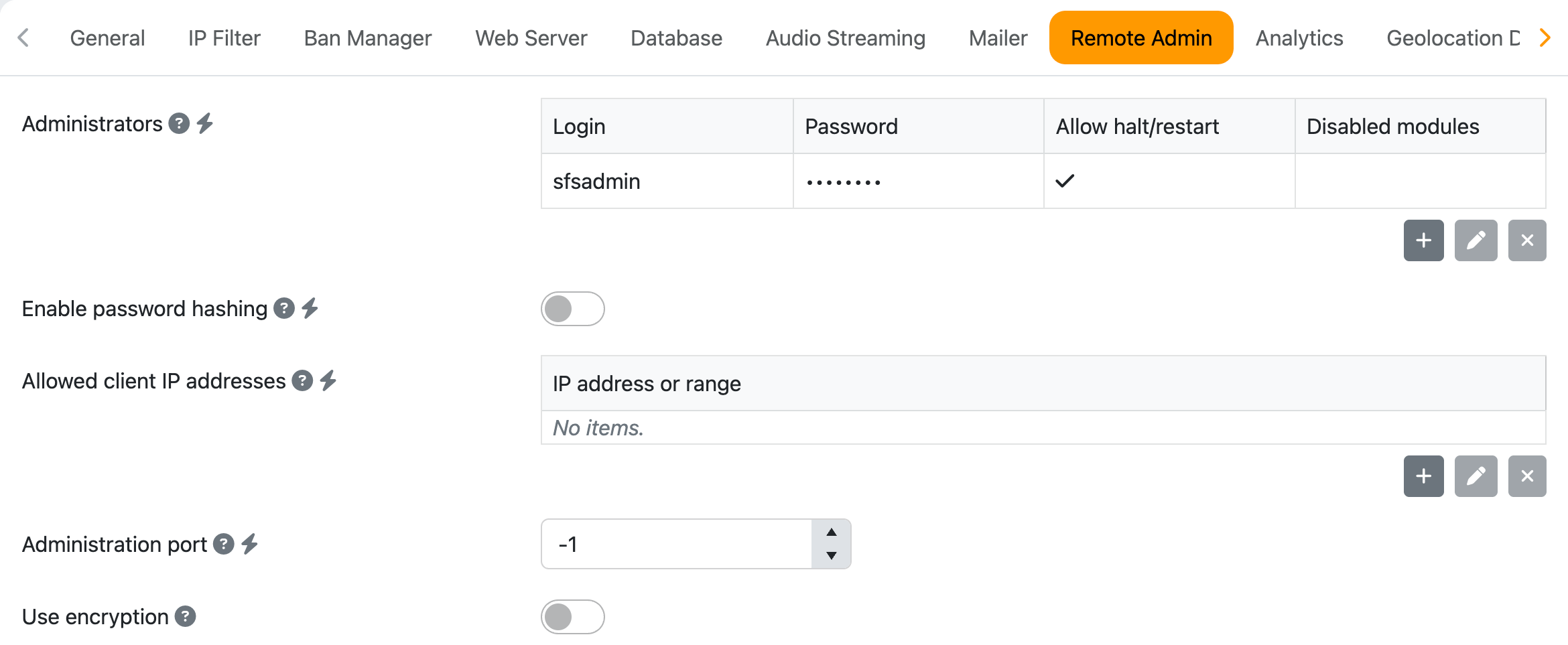This screenshot has width=1568, height=645.
Task: Click inside the Administration port input field
Action: coord(670,544)
